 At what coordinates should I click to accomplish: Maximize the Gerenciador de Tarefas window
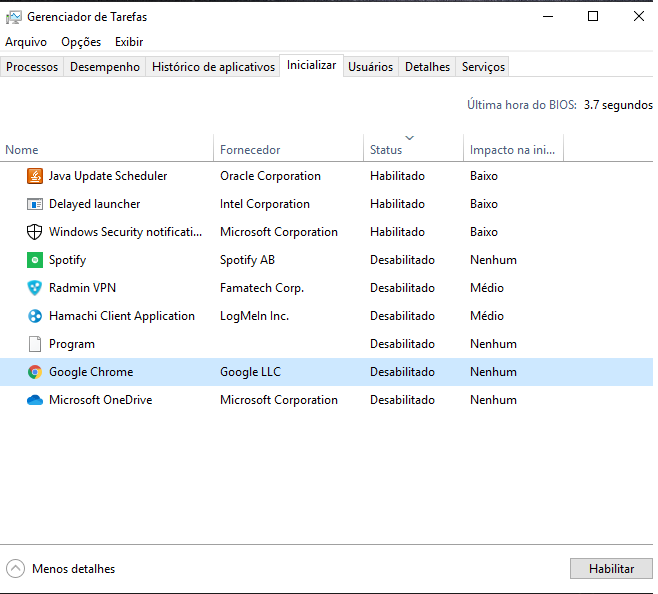click(x=593, y=17)
